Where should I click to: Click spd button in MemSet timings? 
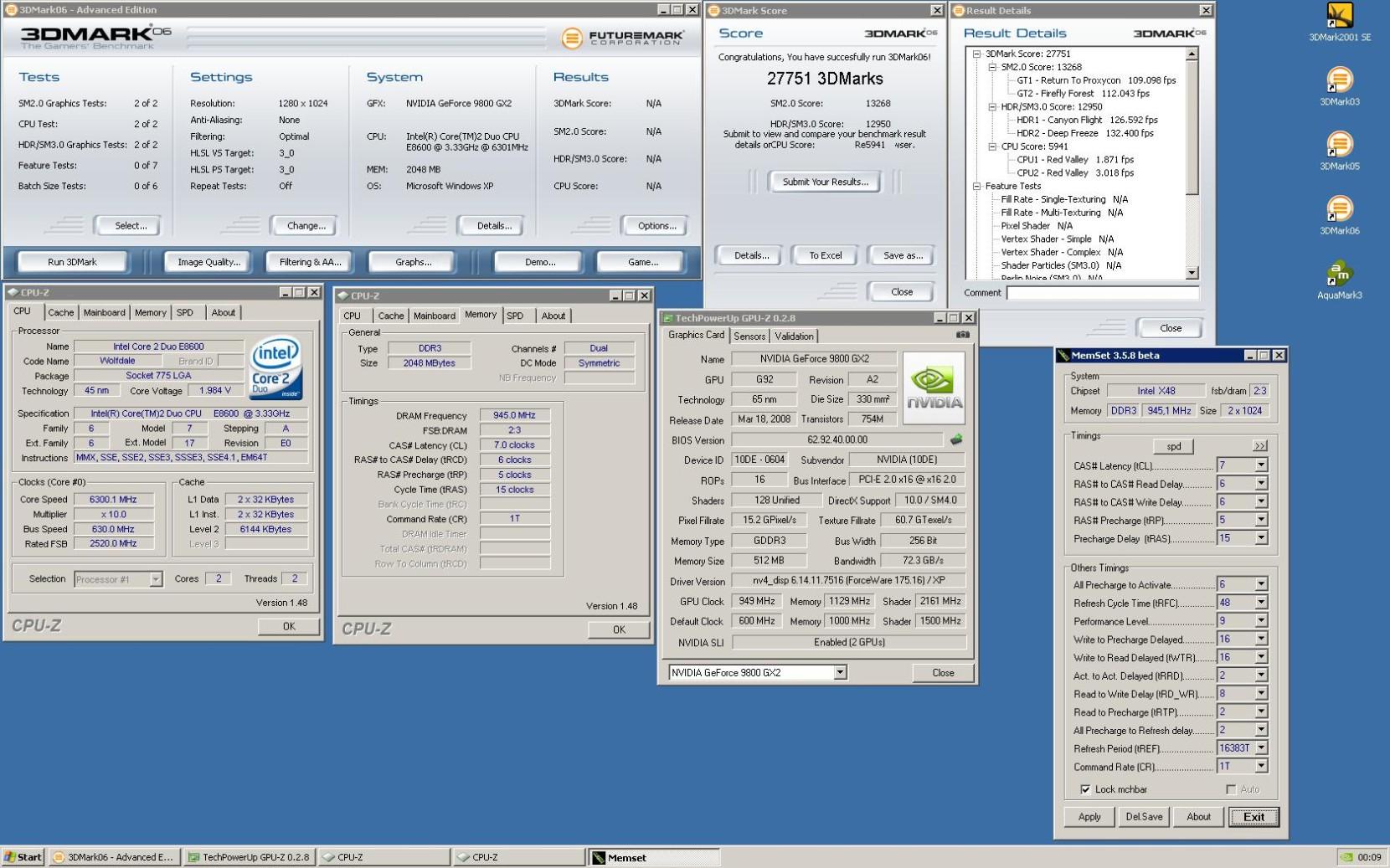1173,446
